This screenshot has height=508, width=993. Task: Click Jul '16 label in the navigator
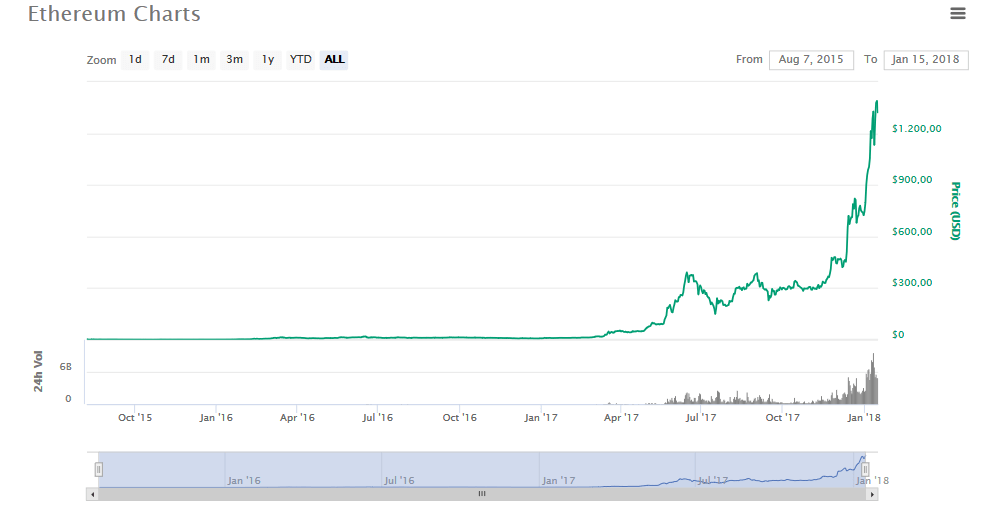click(400, 481)
